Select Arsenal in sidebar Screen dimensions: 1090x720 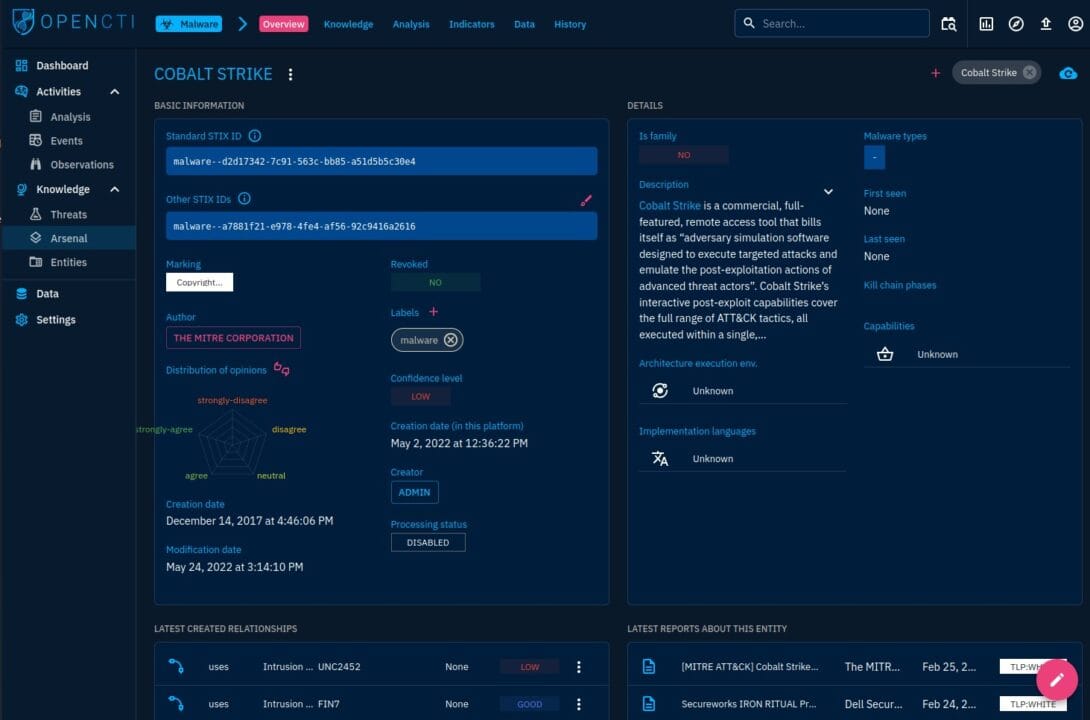[x=68, y=238]
